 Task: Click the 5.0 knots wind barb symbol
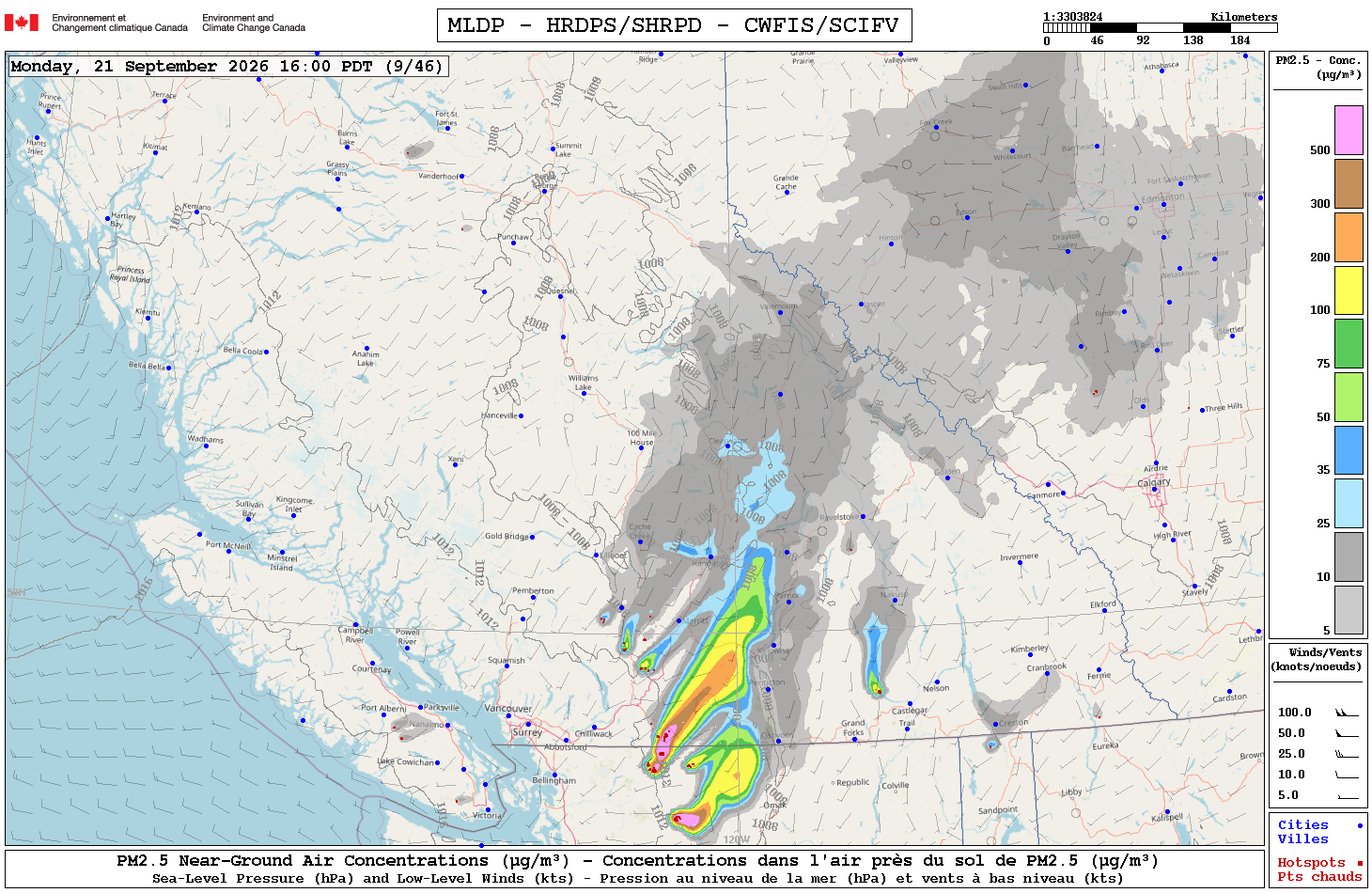click(x=1347, y=796)
